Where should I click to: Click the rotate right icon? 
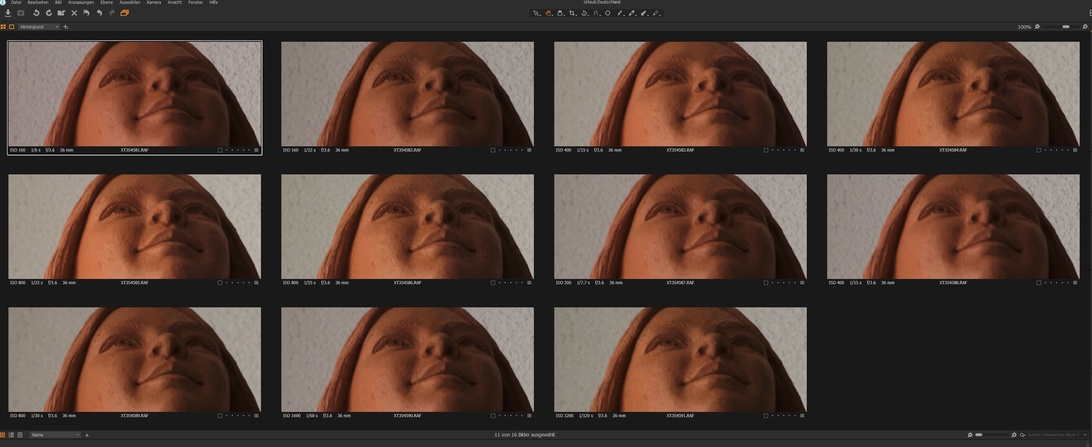pyautogui.click(x=48, y=13)
